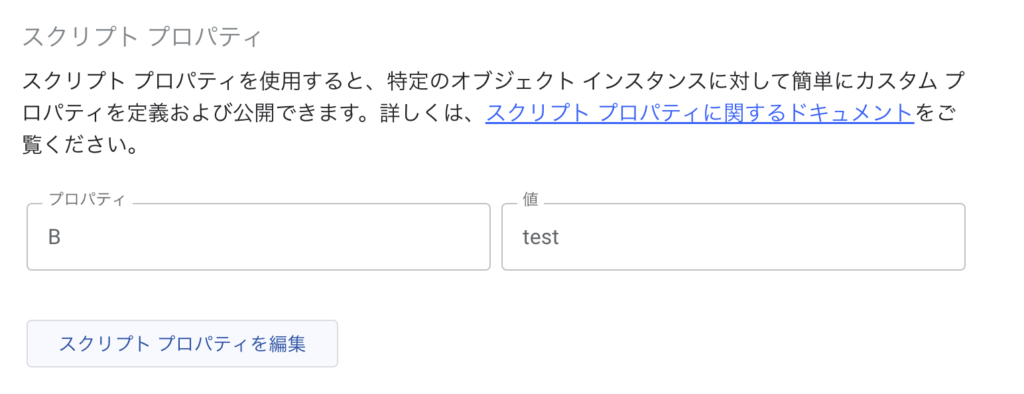Click the empty area right of test in the 値 field
Screen dimensions: 1024x394
[761, 237]
